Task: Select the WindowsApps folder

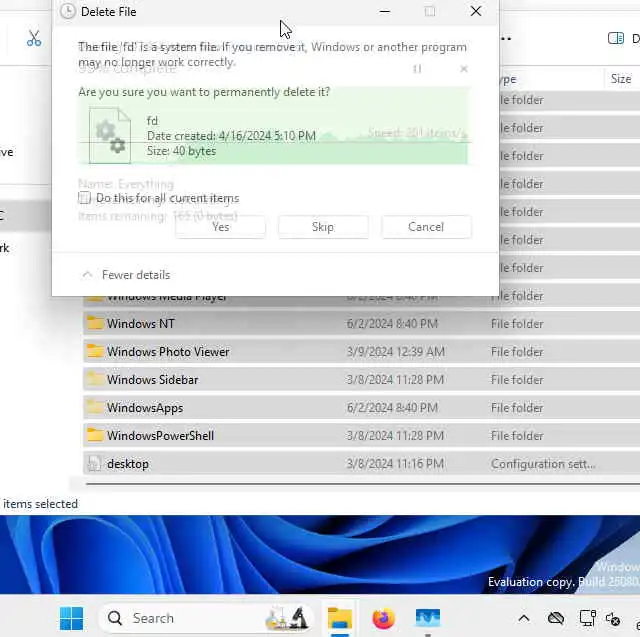Action: coord(361,408)
